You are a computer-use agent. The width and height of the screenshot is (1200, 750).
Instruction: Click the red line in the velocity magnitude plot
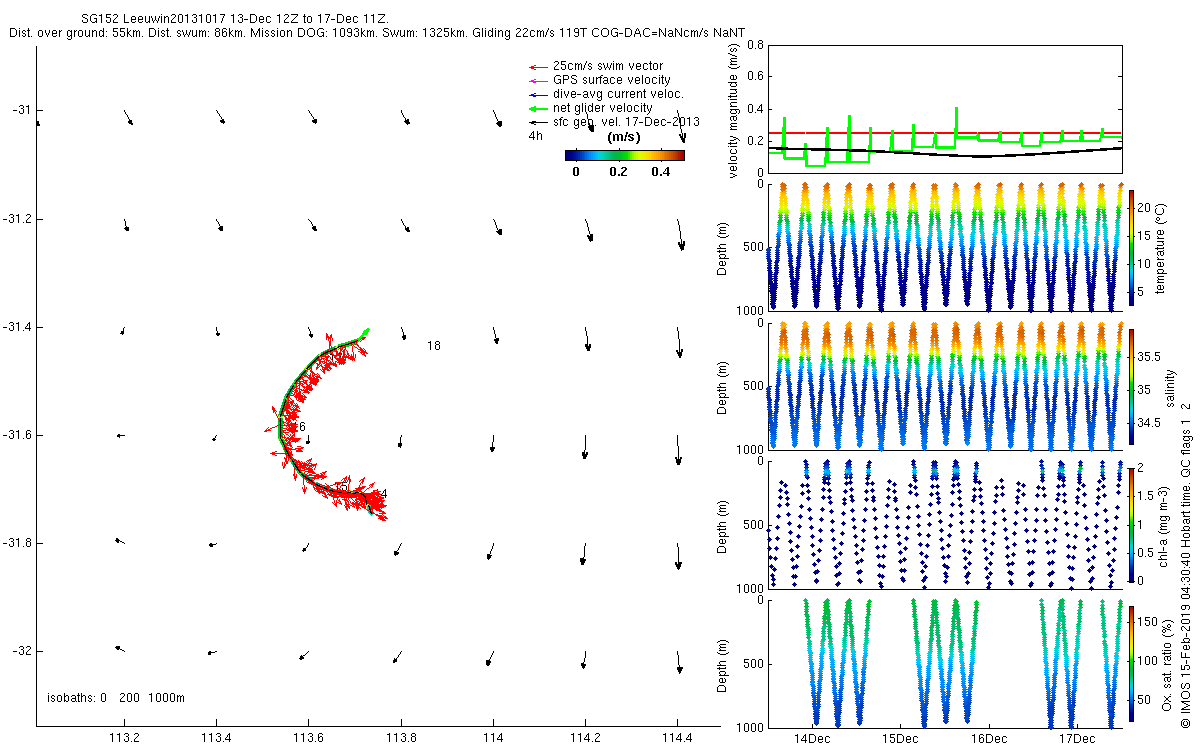click(945, 132)
